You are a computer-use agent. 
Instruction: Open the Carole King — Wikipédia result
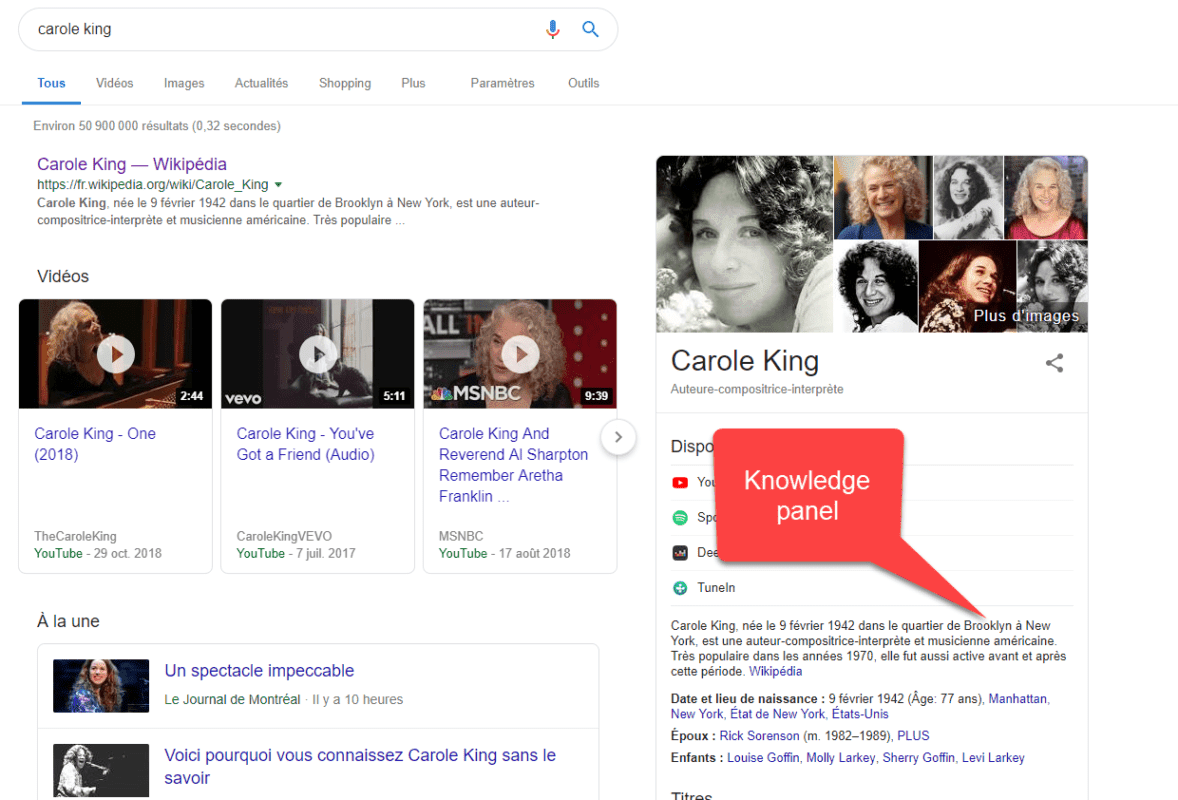click(x=131, y=165)
